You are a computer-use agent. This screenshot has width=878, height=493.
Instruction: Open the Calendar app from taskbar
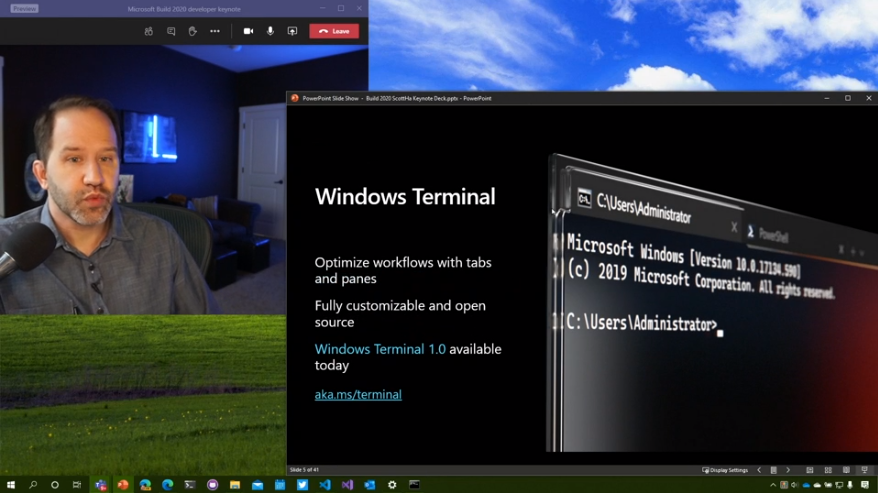tap(279, 485)
